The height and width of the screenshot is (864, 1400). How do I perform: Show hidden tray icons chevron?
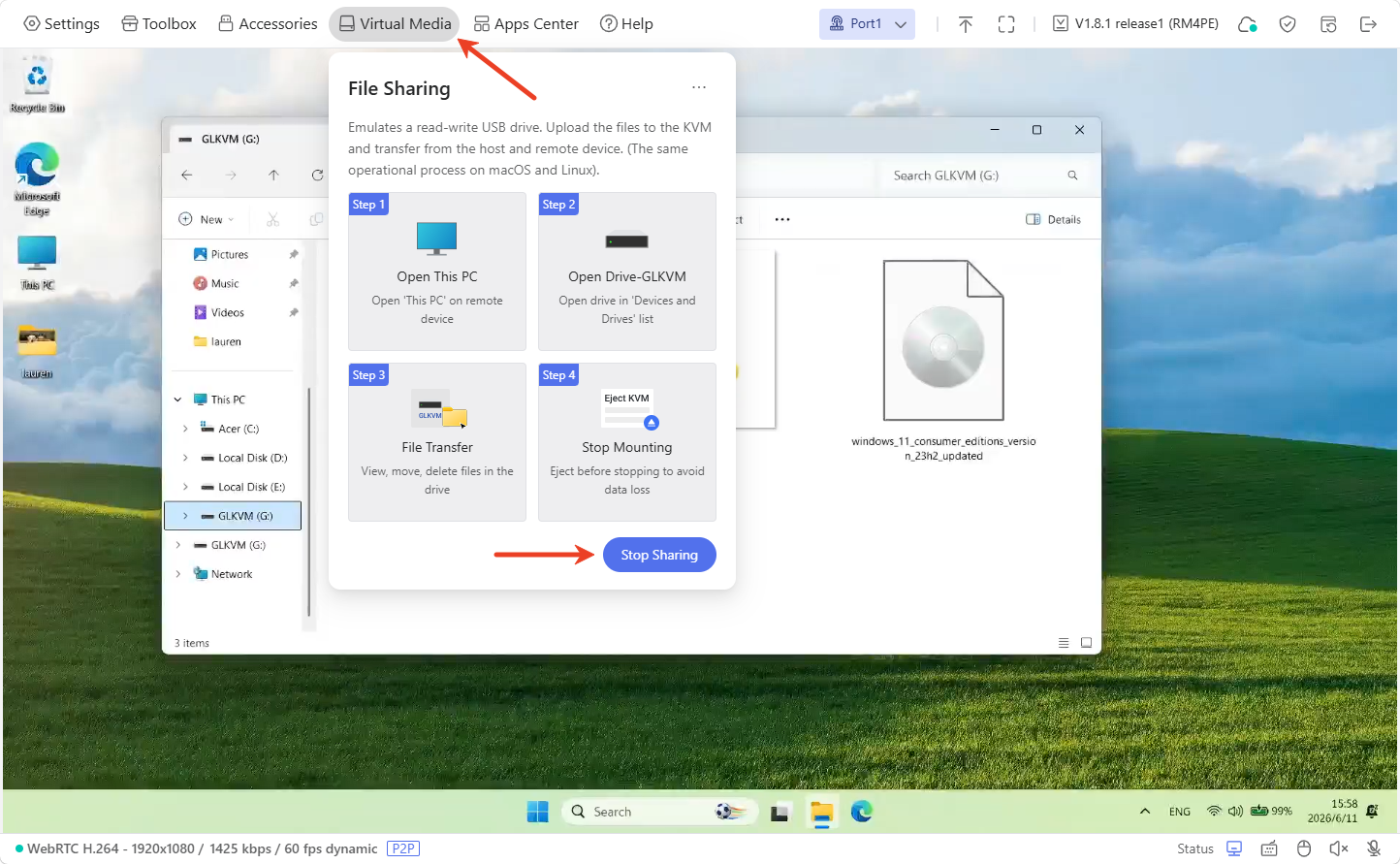[1145, 812]
